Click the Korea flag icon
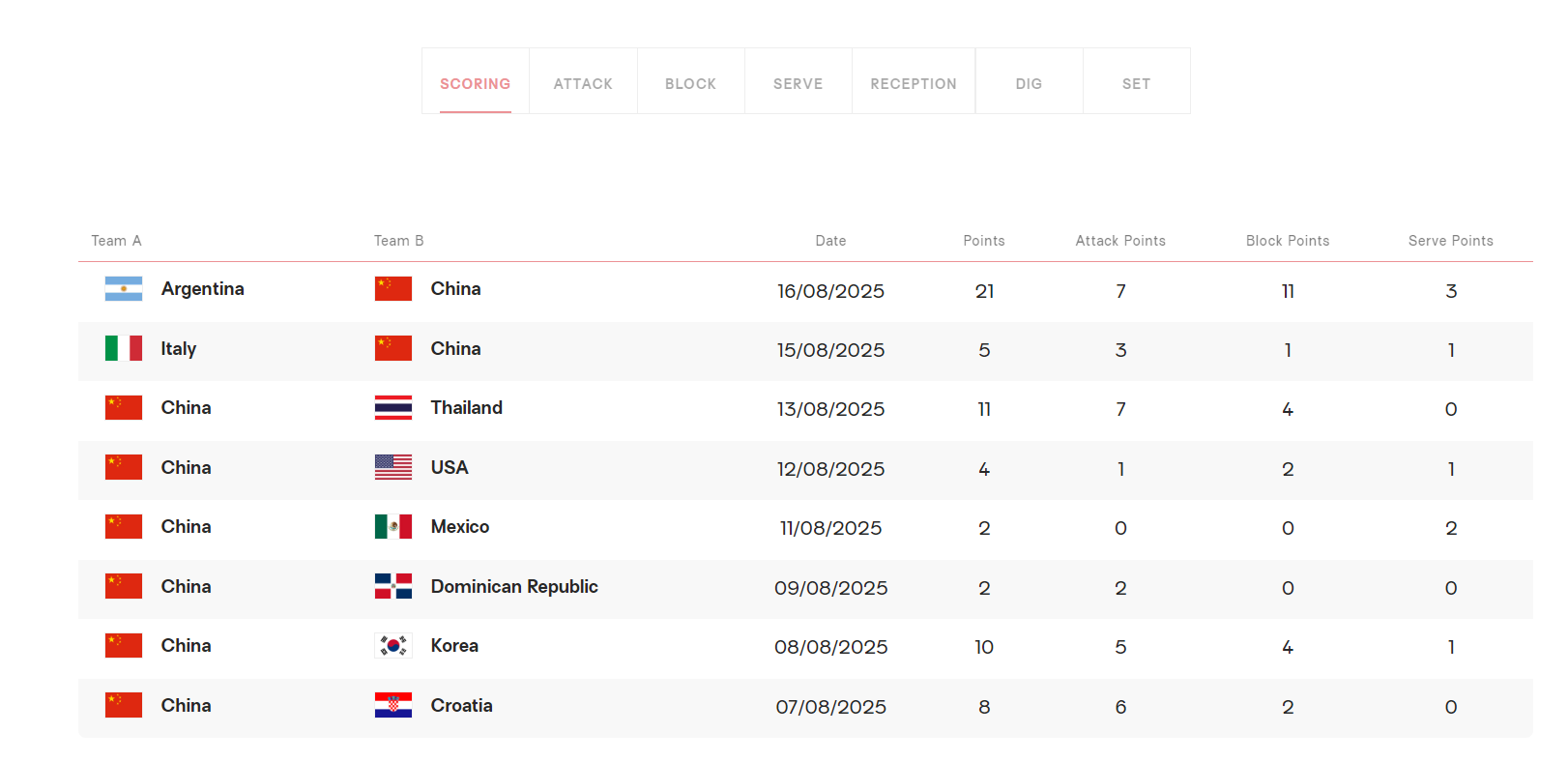Image resolution: width=1568 pixels, height=763 pixels. (x=392, y=646)
